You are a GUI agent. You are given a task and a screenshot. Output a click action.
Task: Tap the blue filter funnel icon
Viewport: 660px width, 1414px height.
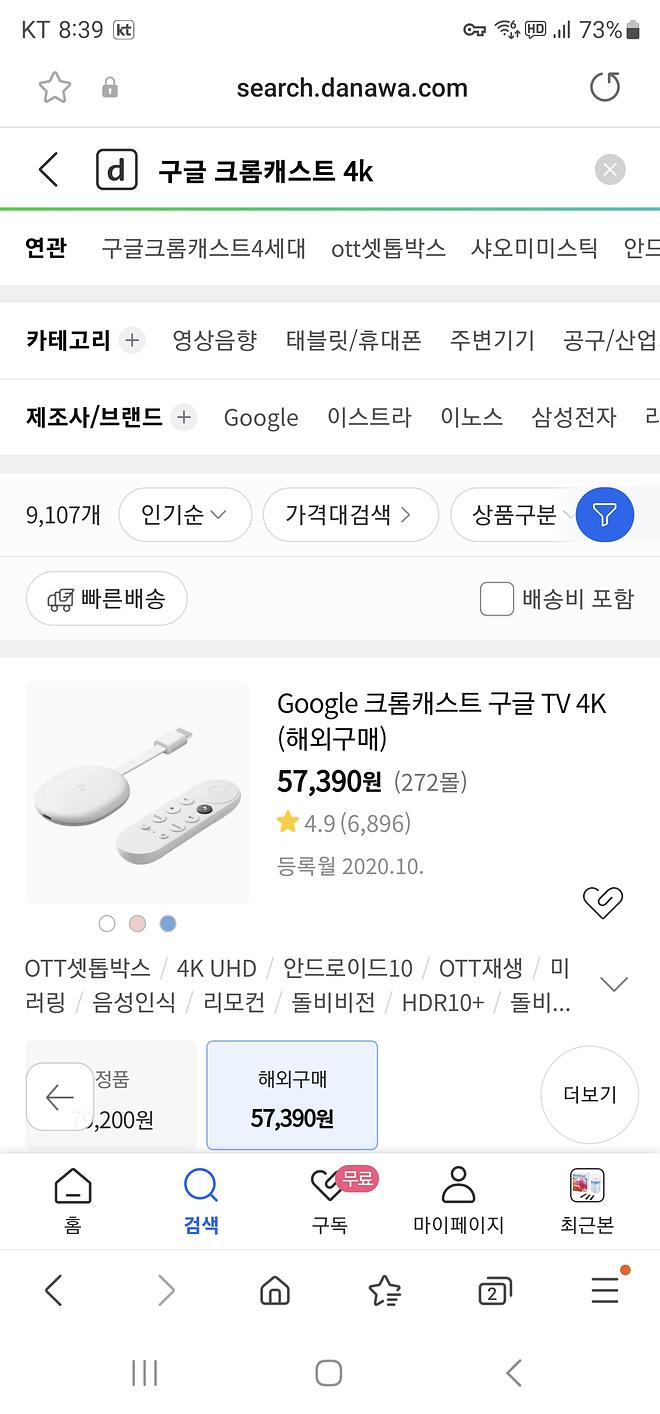tap(604, 515)
